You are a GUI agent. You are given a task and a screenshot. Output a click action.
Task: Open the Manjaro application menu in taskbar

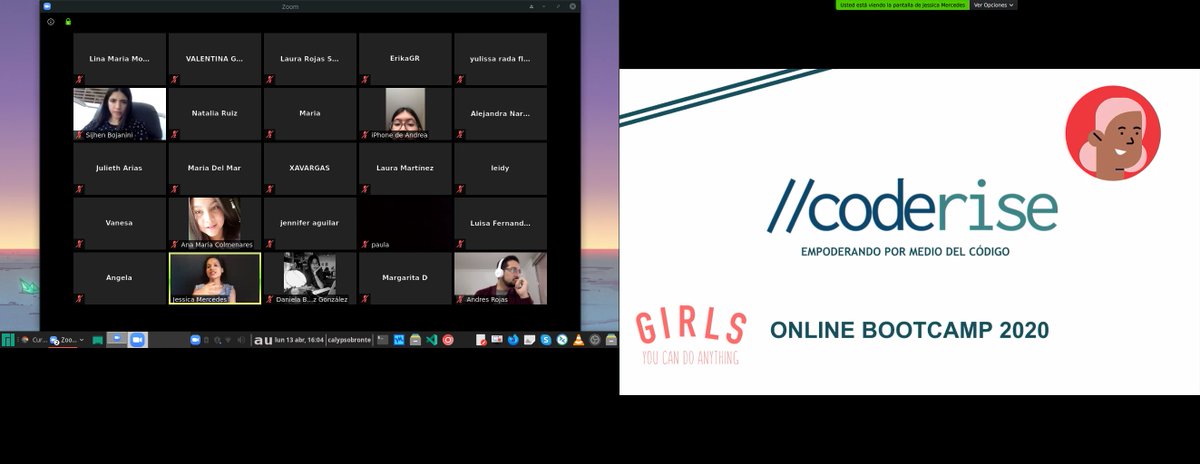pos(7,340)
